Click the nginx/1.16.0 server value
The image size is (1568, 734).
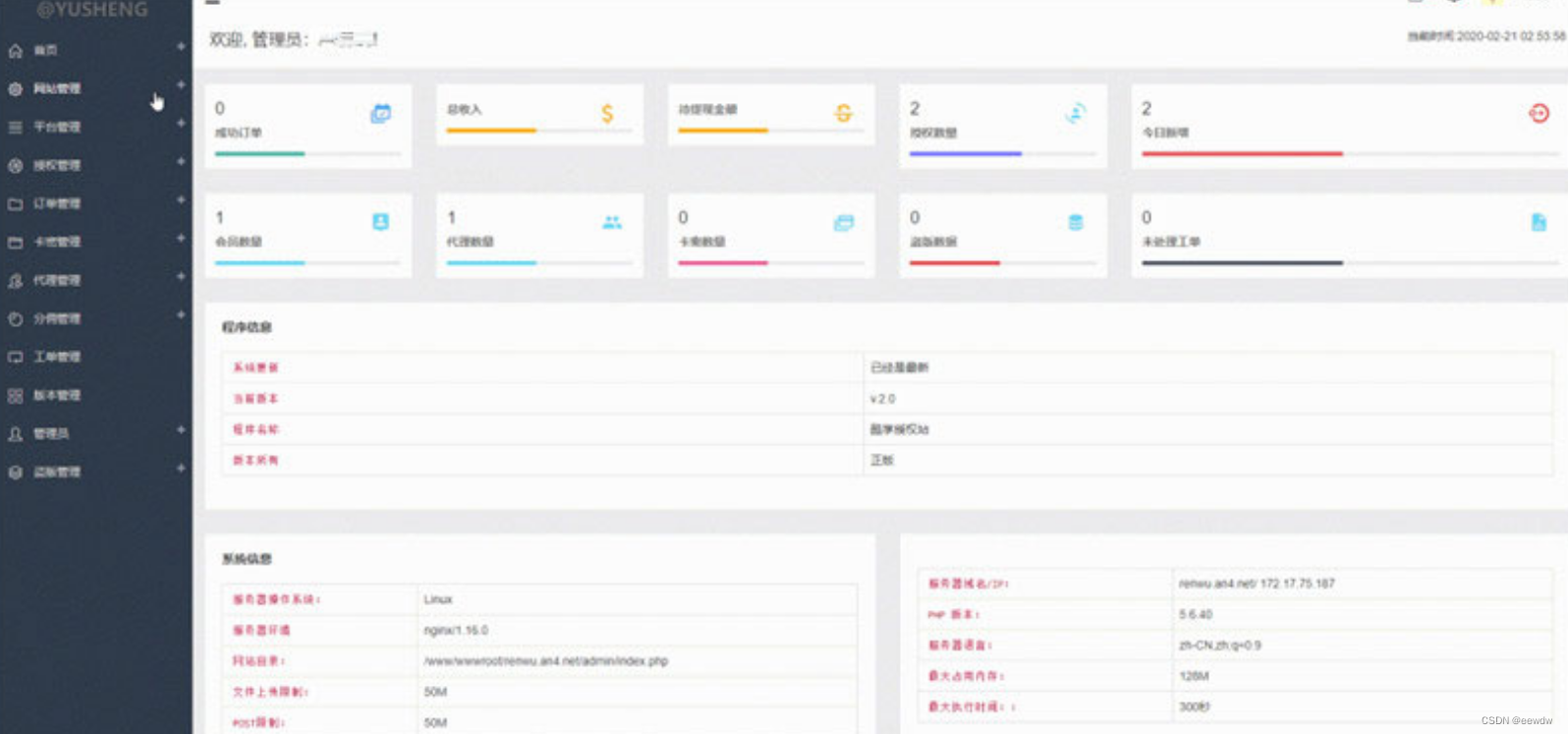tap(456, 630)
